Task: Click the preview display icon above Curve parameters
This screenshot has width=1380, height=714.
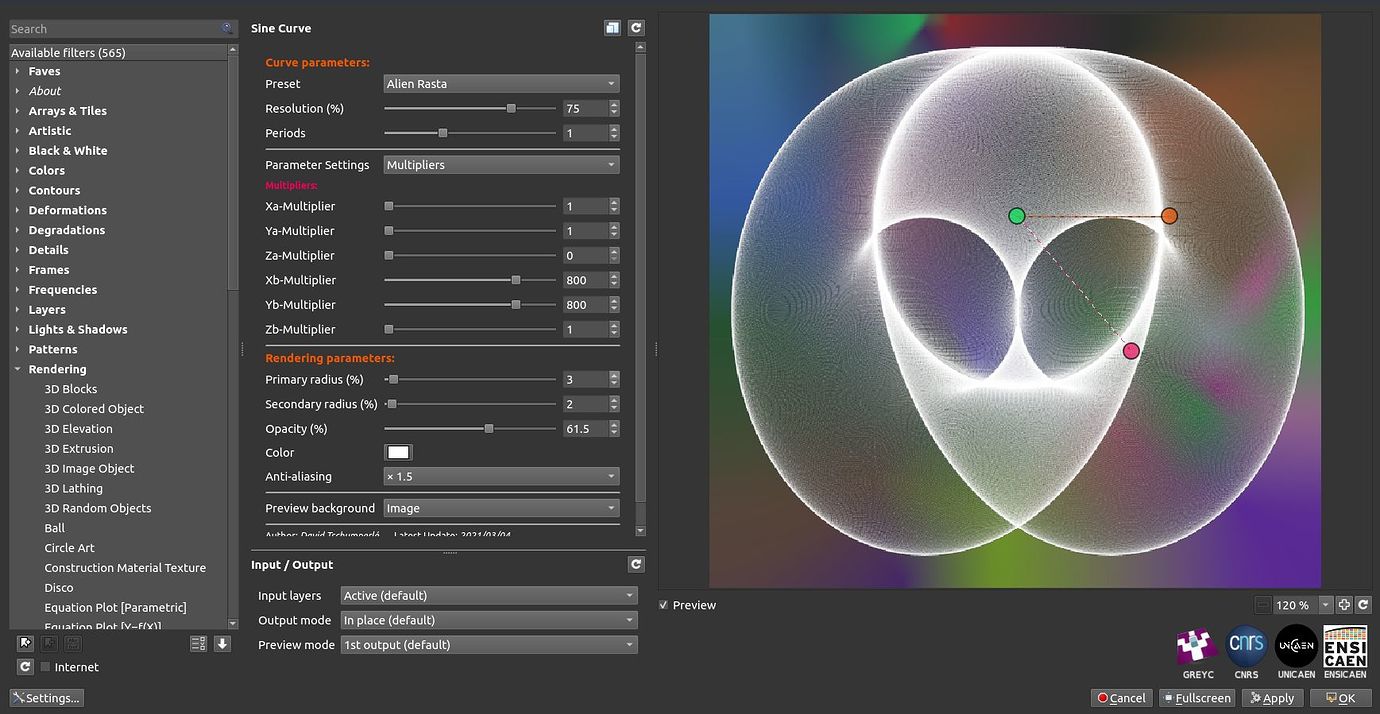Action: [612, 27]
